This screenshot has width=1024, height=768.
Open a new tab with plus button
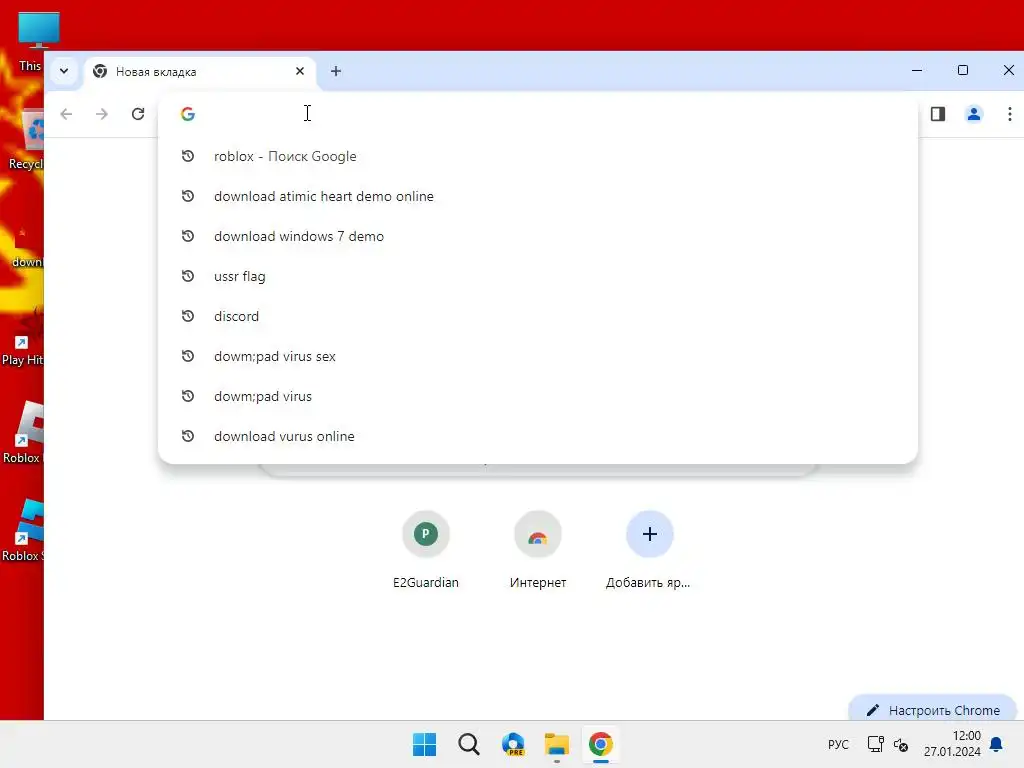click(336, 71)
